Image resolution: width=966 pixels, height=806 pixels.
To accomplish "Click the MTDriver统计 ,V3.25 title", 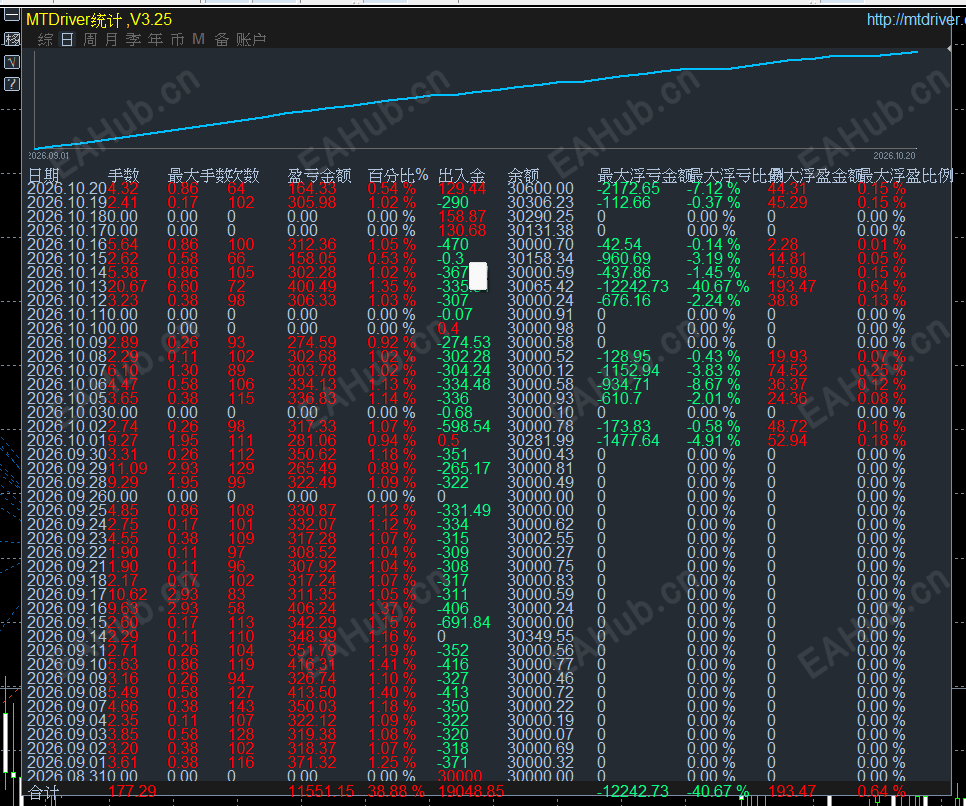I will pos(99,20).
